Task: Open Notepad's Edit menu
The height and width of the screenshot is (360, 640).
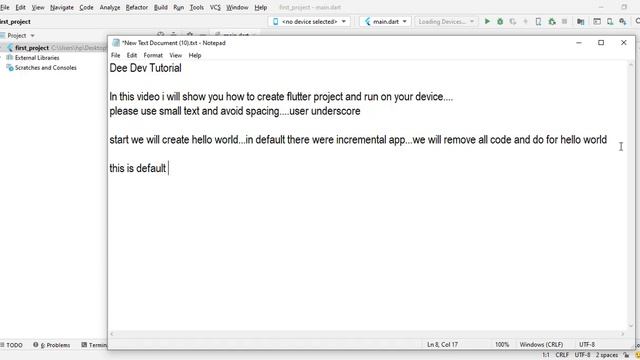Action: 131,55
